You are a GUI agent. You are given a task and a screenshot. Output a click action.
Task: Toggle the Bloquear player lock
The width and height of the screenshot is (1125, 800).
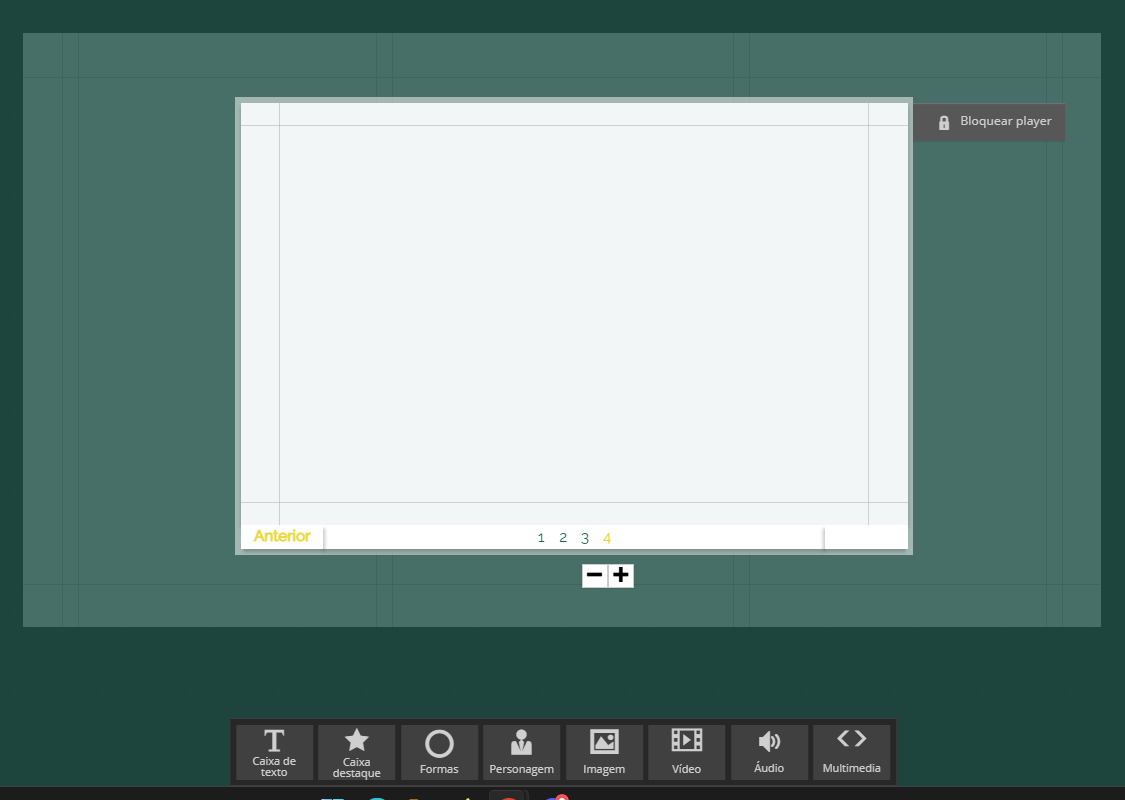989,122
